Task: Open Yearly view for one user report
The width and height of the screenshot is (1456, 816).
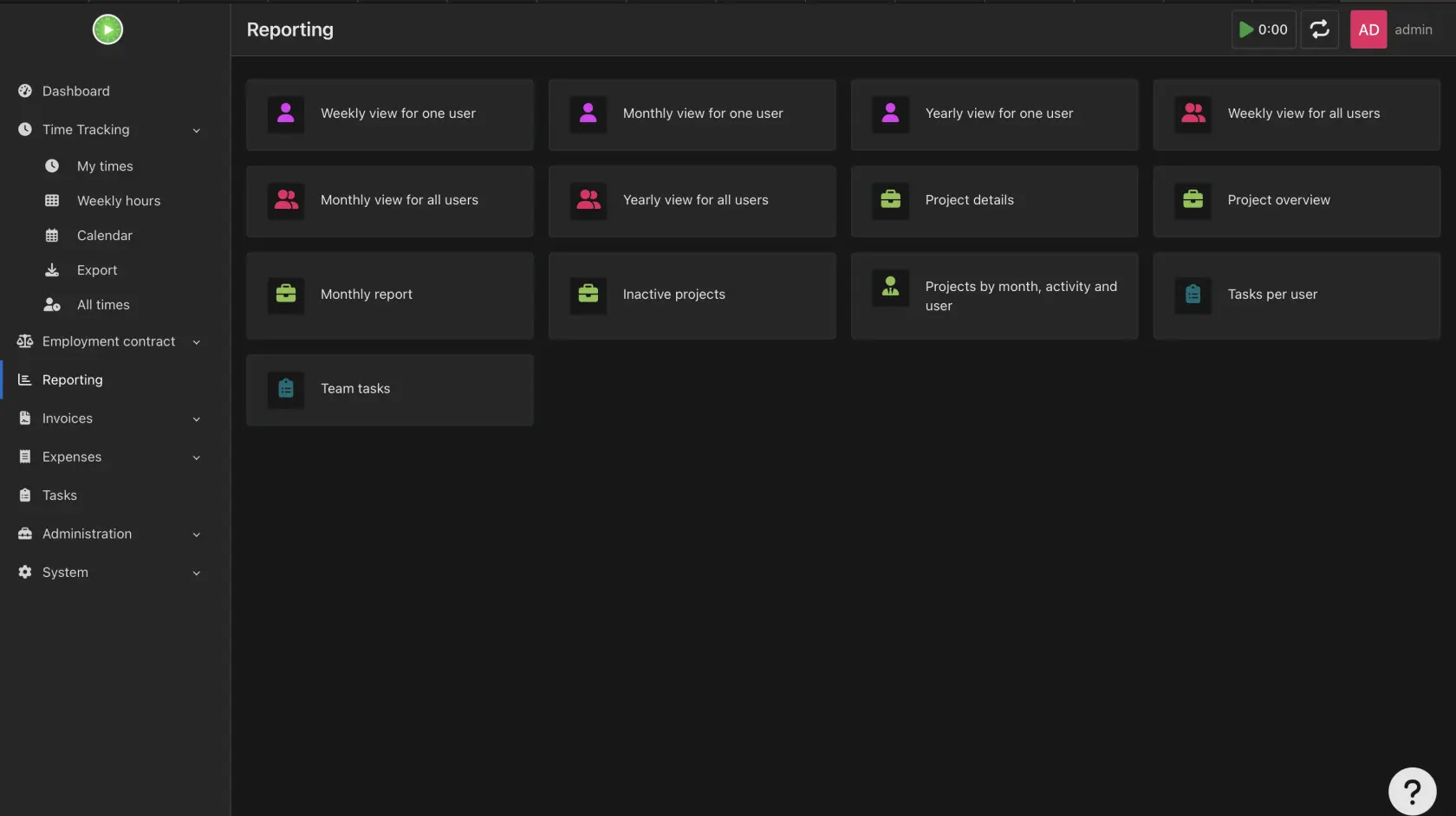Action: tap(994, 113)
